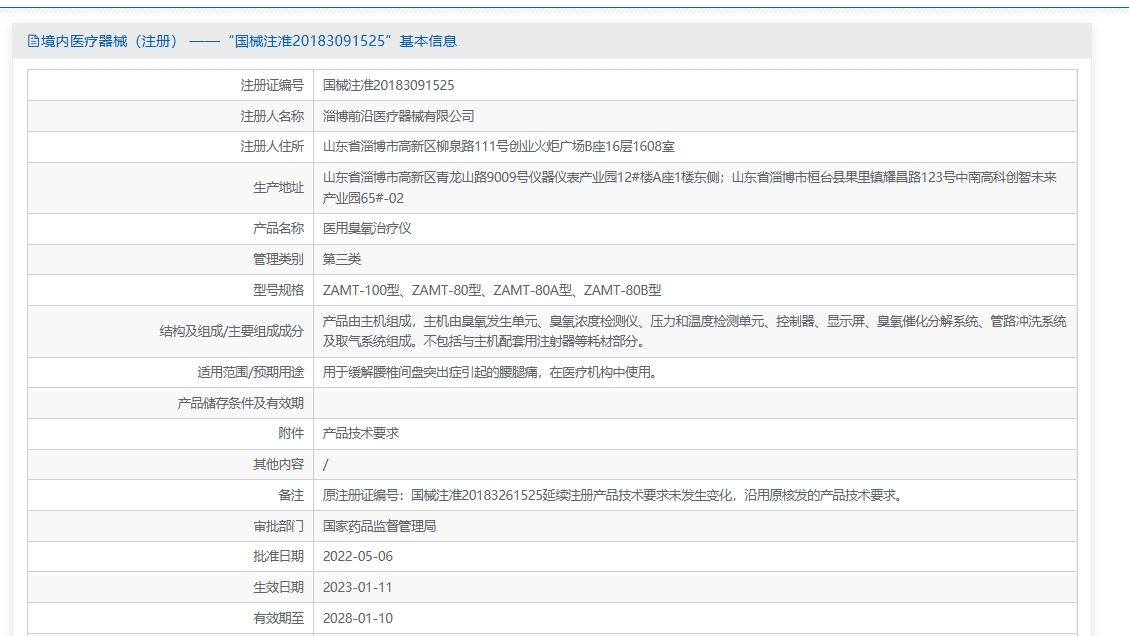This screenshot has height=636, width=1129.
Task: Click the 注册人住所 label
Action: click(x=272, y=146)
